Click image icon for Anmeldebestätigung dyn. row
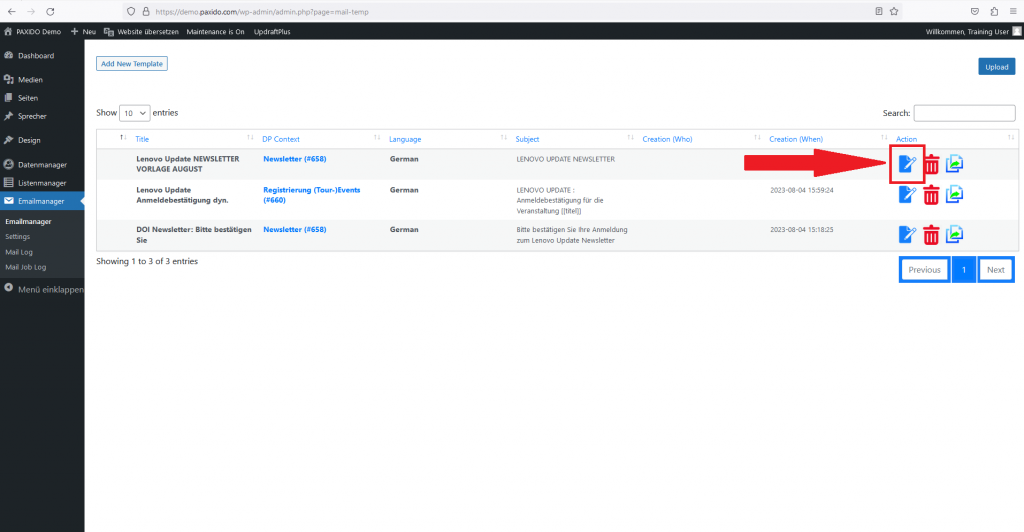The height and width of the screenshot is (532, 1024). click(955, 194)
